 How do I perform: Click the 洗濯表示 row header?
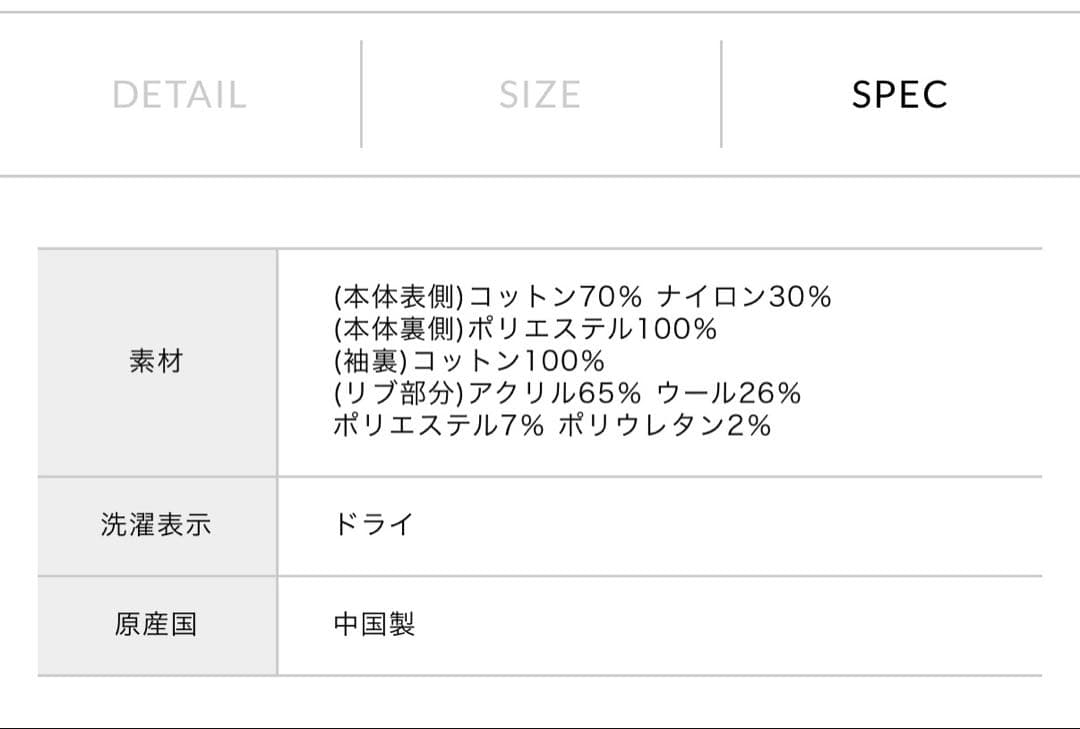(157, 525)
